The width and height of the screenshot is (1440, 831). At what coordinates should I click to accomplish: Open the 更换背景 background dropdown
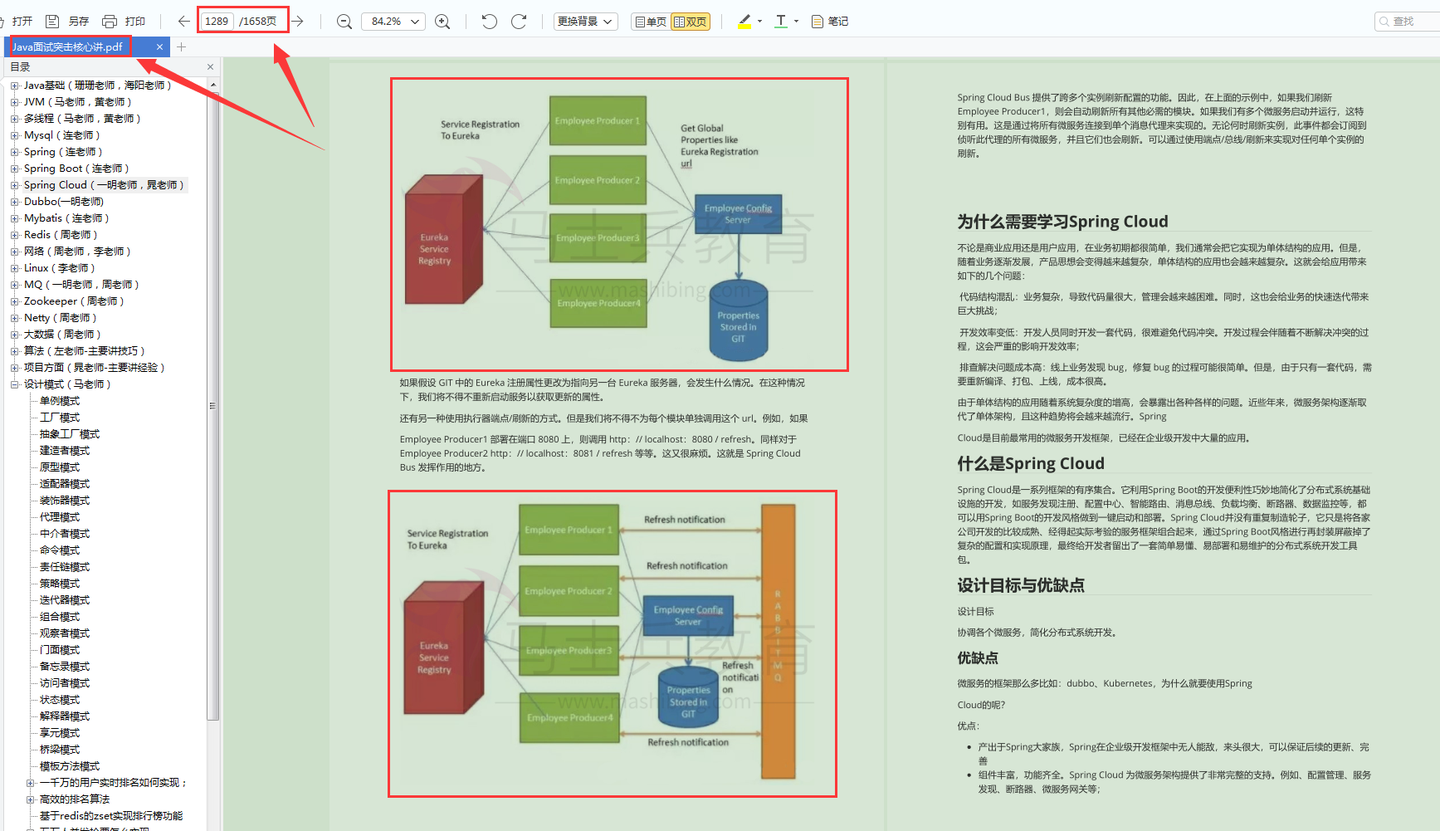[x=585, y=21]
